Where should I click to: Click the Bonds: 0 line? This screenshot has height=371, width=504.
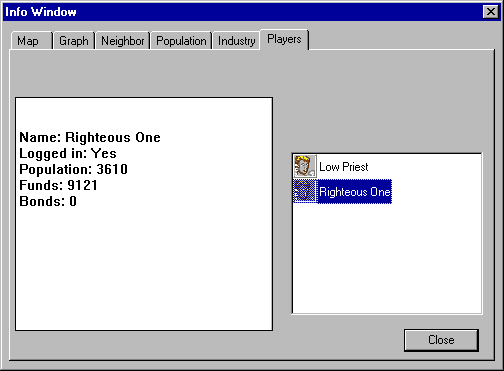tap(48, 201)
